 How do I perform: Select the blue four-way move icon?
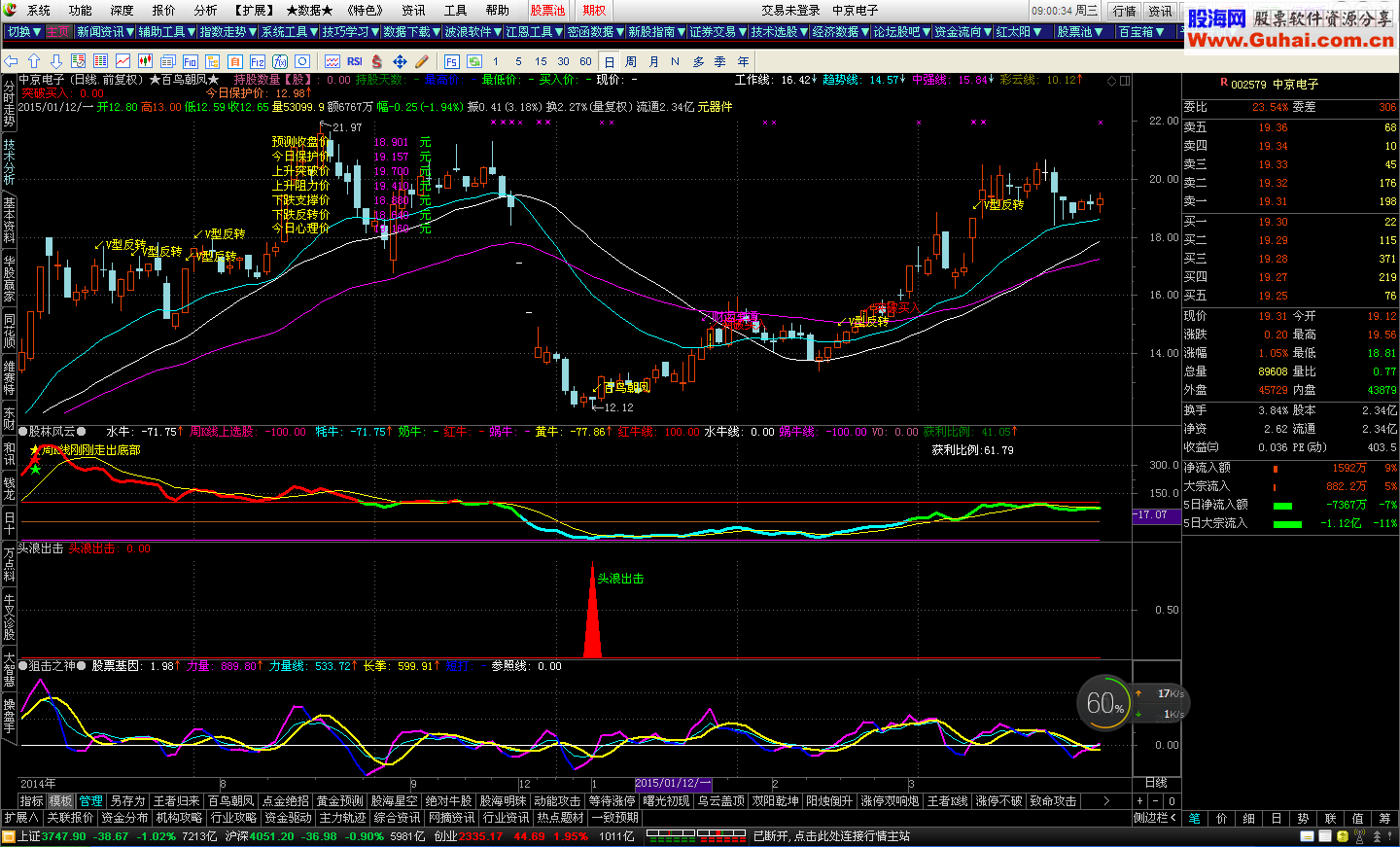400,61
